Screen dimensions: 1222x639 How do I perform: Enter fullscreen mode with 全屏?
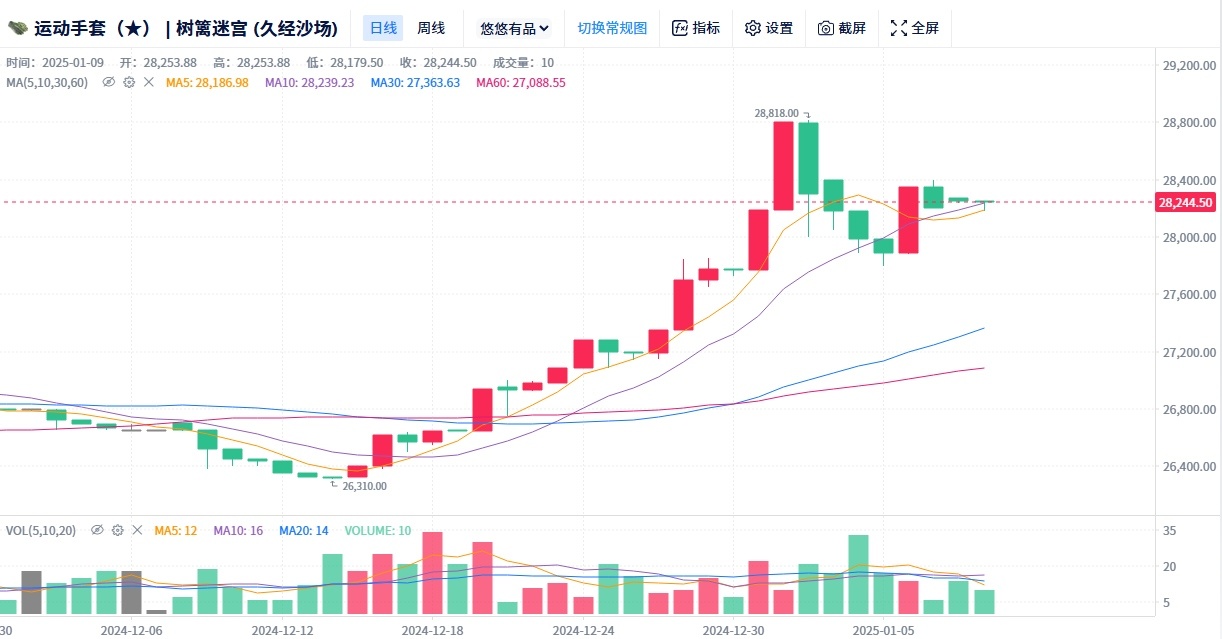(915, 28)
